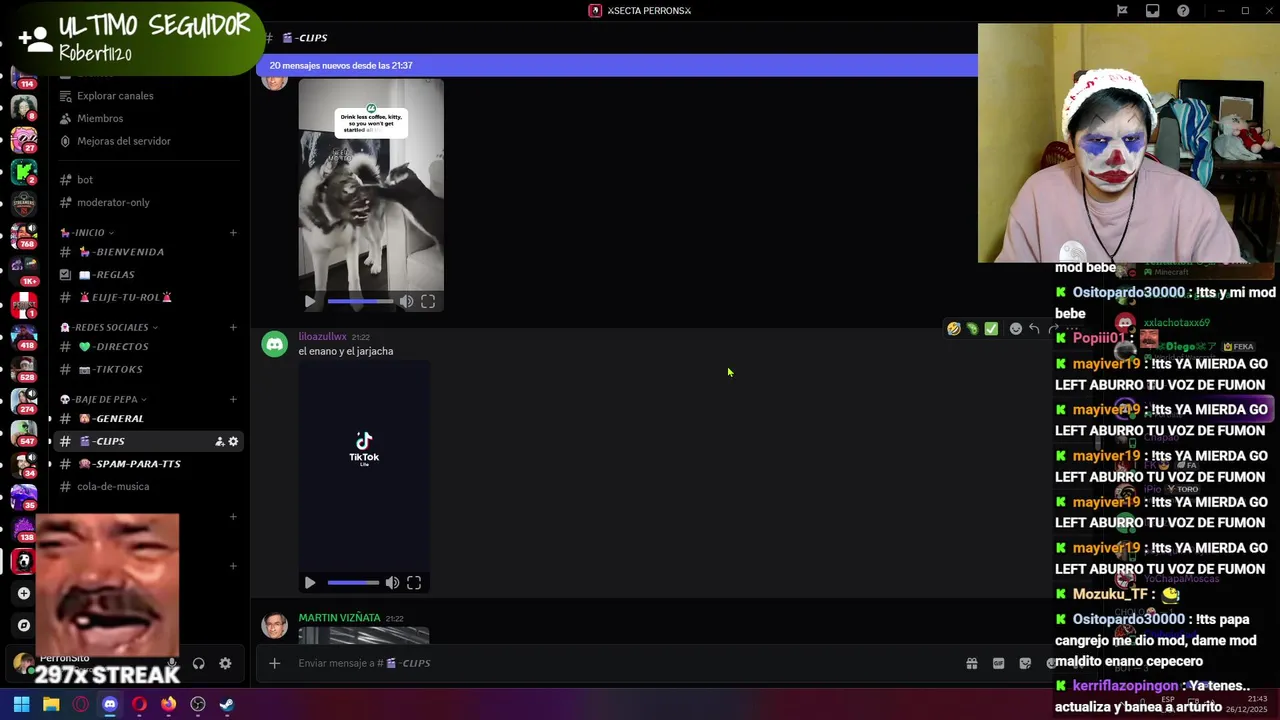Open the gift icon in message bar
1280x720 pixels.
(971, 663)
